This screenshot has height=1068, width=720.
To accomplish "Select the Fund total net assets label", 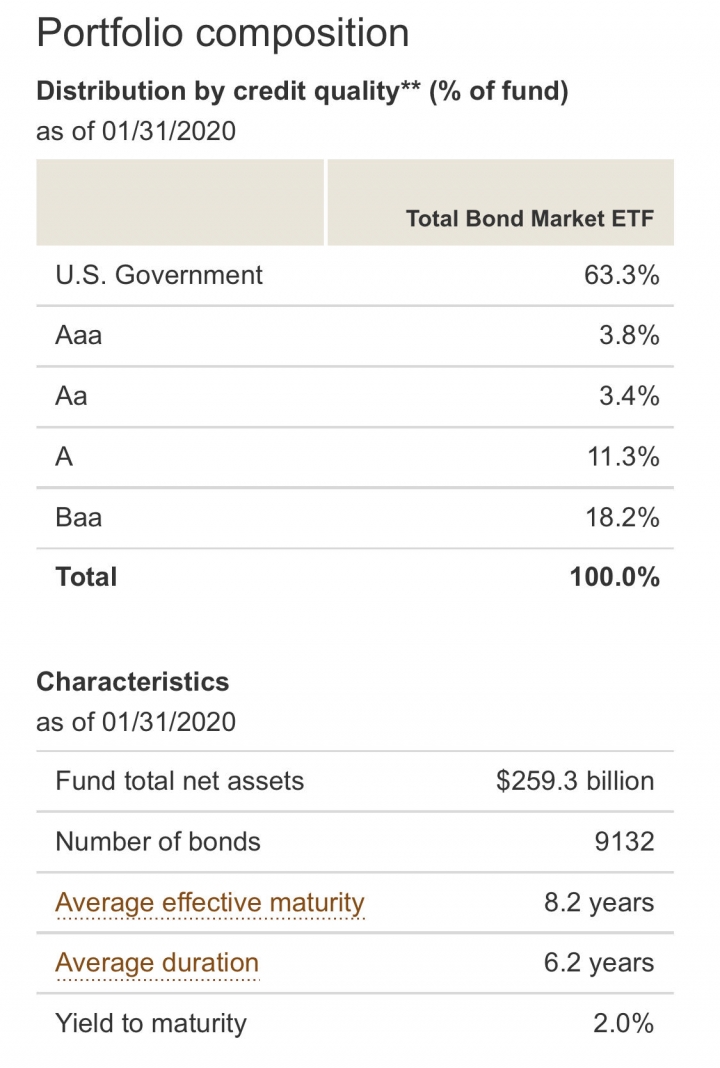I will (180, 781).
